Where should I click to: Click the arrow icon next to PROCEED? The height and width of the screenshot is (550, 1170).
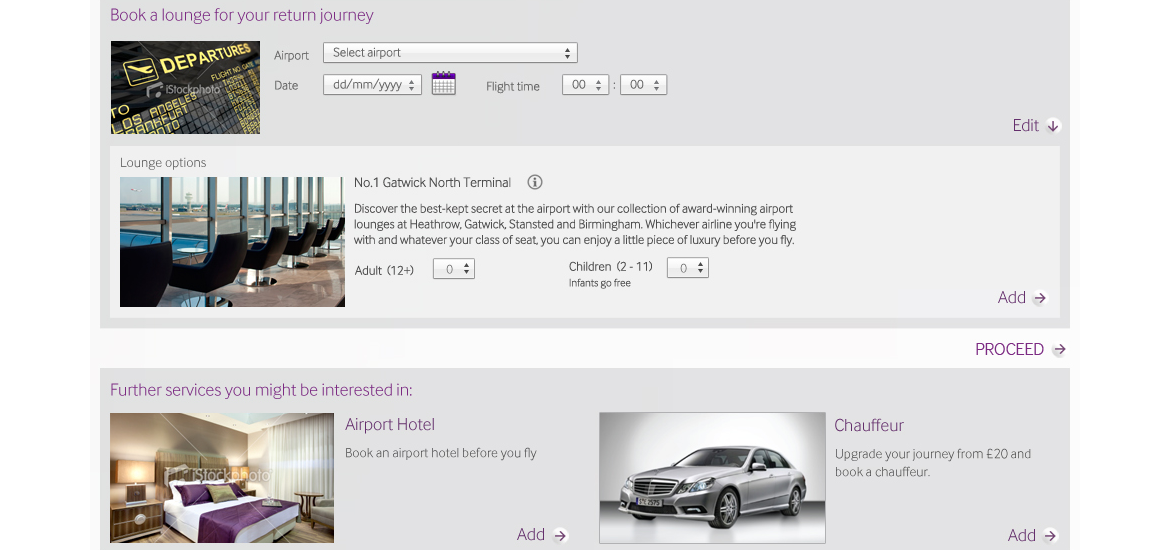coord(1059,349)
